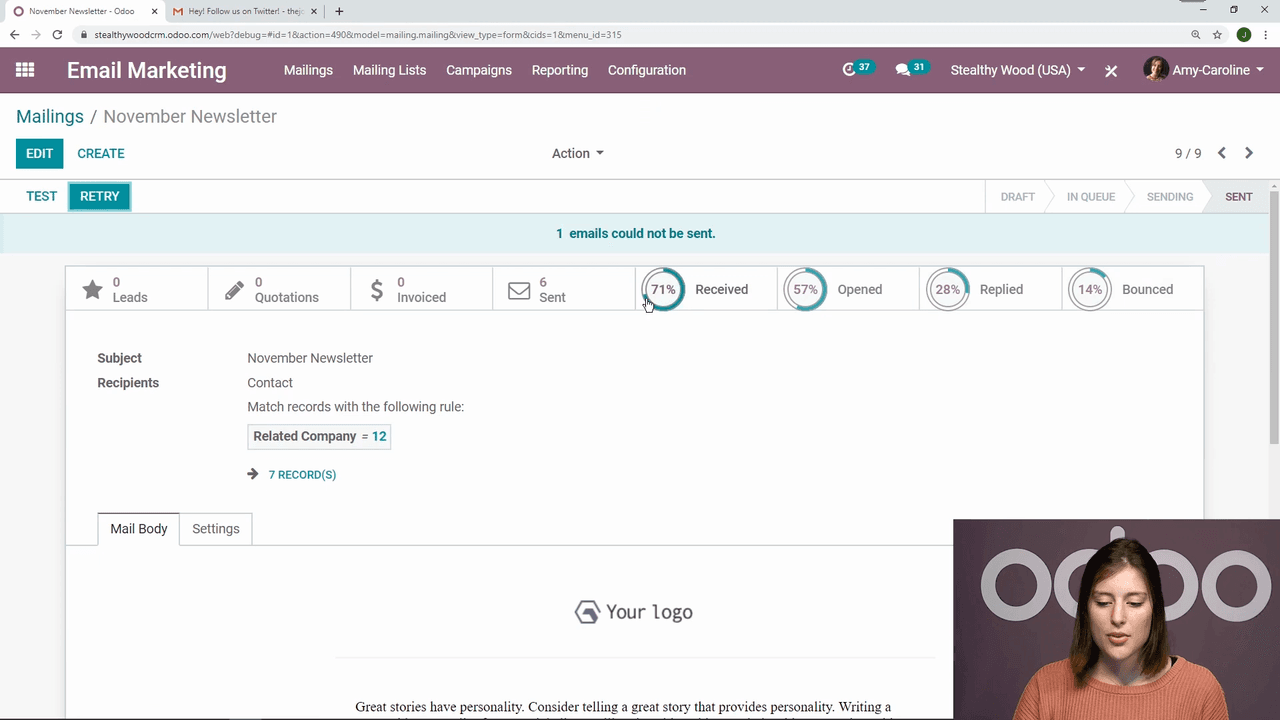Expand the Action dropdown

click(x=577, y=153)
